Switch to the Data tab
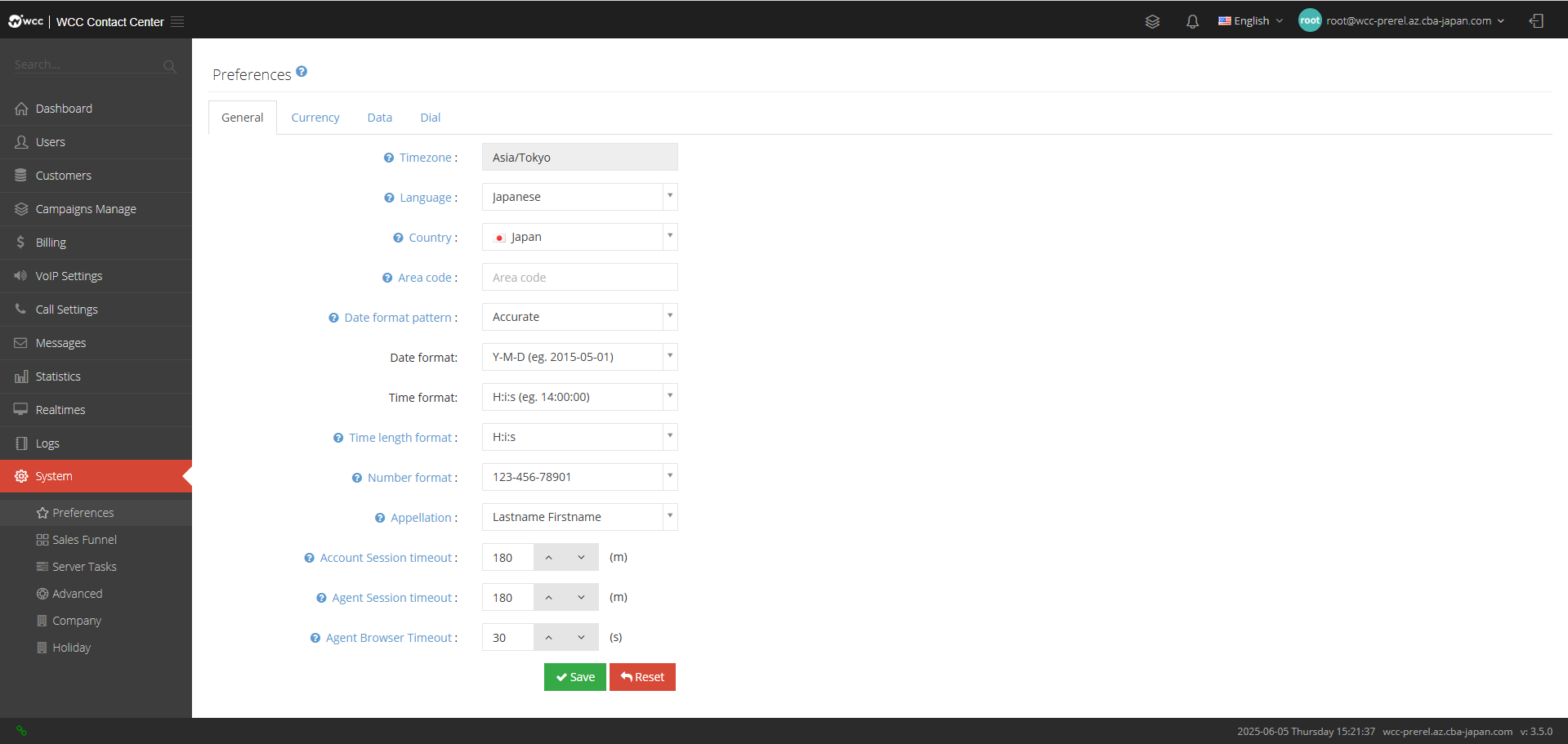The height and width of the screenshot is (744, 1568). [380, 118]
